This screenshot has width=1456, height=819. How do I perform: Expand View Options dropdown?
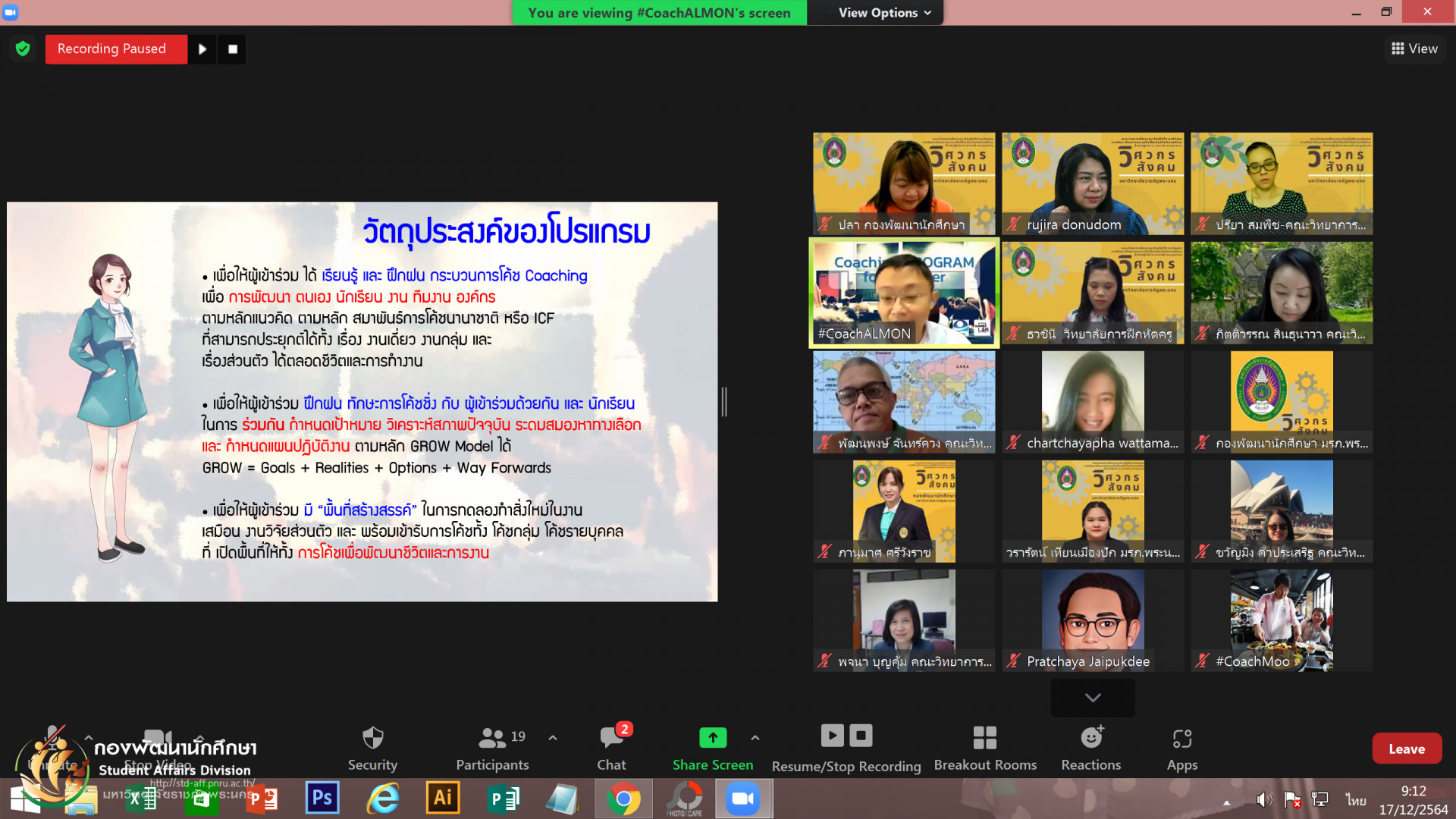tap(884, 13)
